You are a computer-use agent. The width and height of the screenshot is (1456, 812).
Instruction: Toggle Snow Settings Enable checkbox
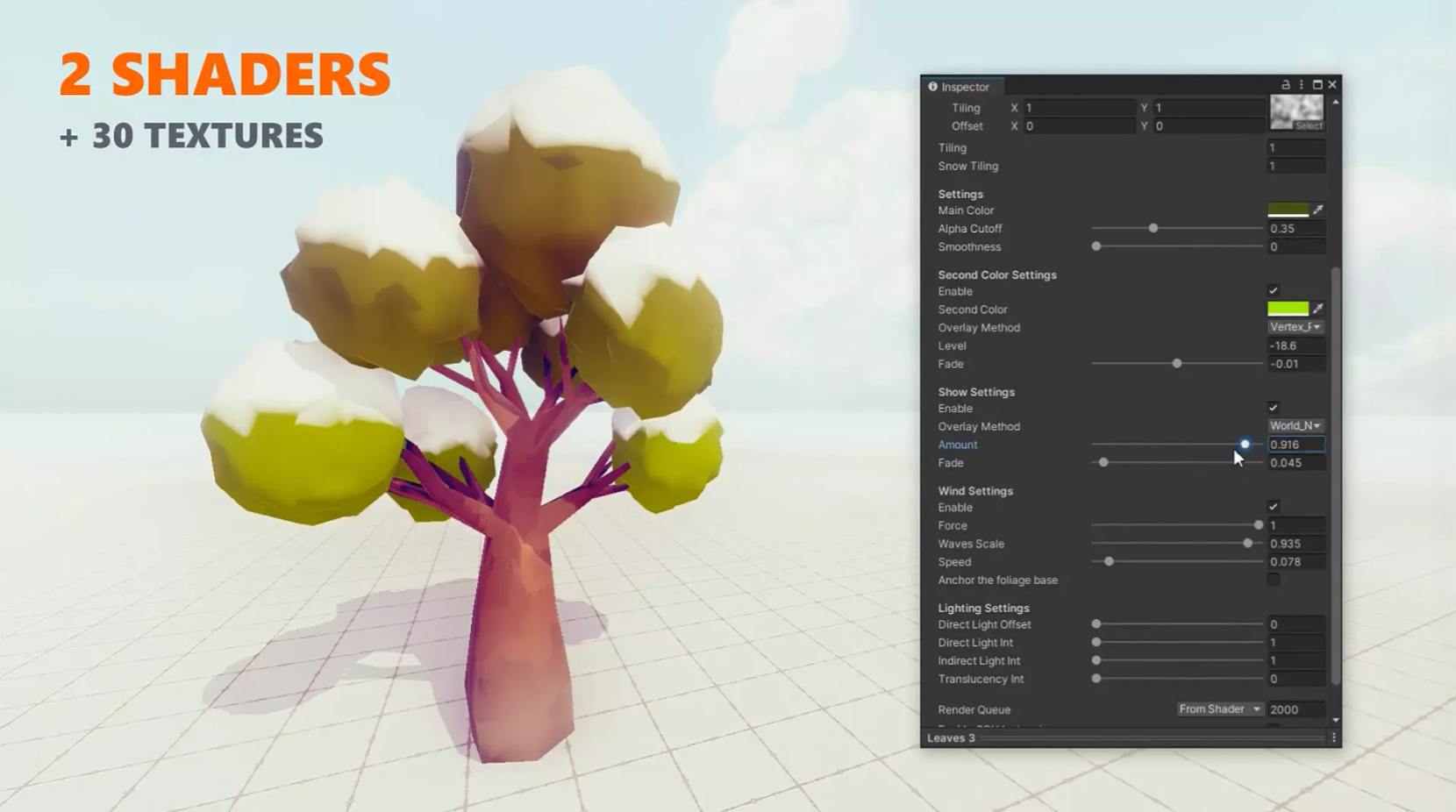1273,408
